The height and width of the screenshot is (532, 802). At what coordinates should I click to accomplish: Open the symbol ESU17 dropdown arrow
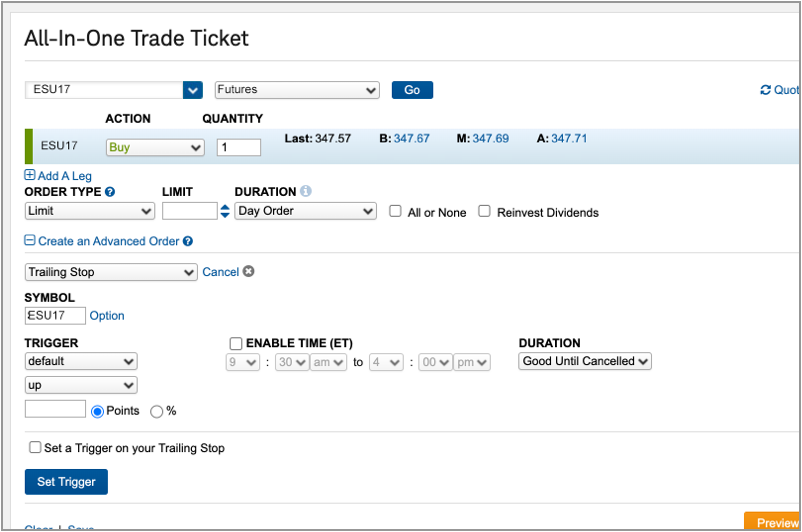[193, 90]
